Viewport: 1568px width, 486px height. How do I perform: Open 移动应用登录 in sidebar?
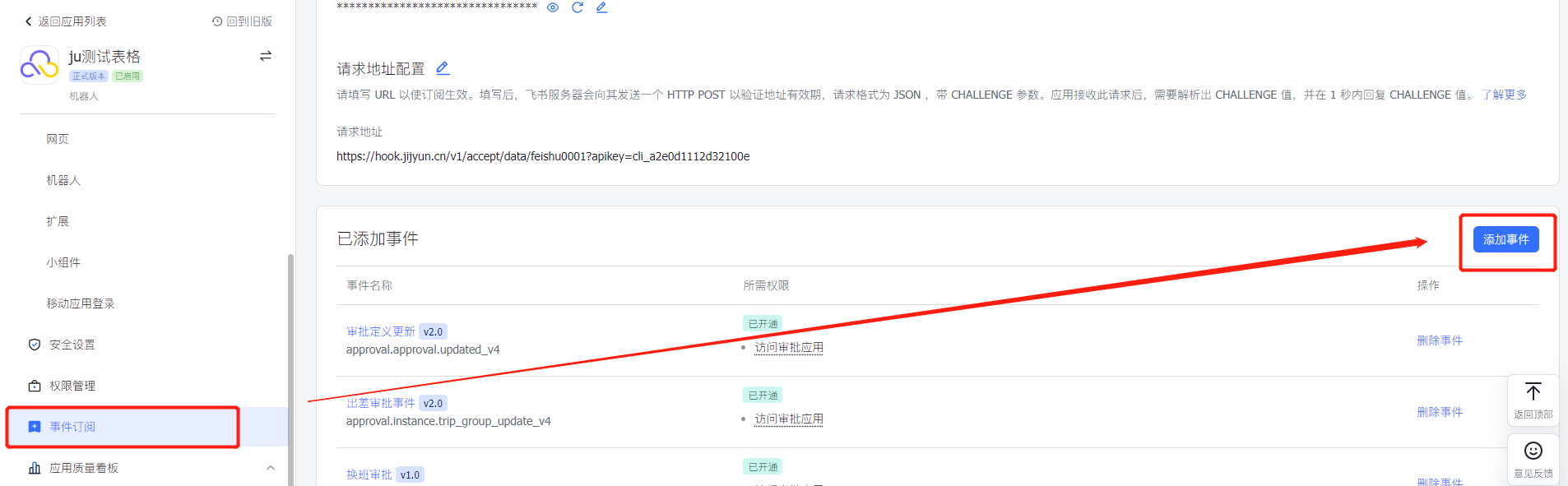point(81,303)
